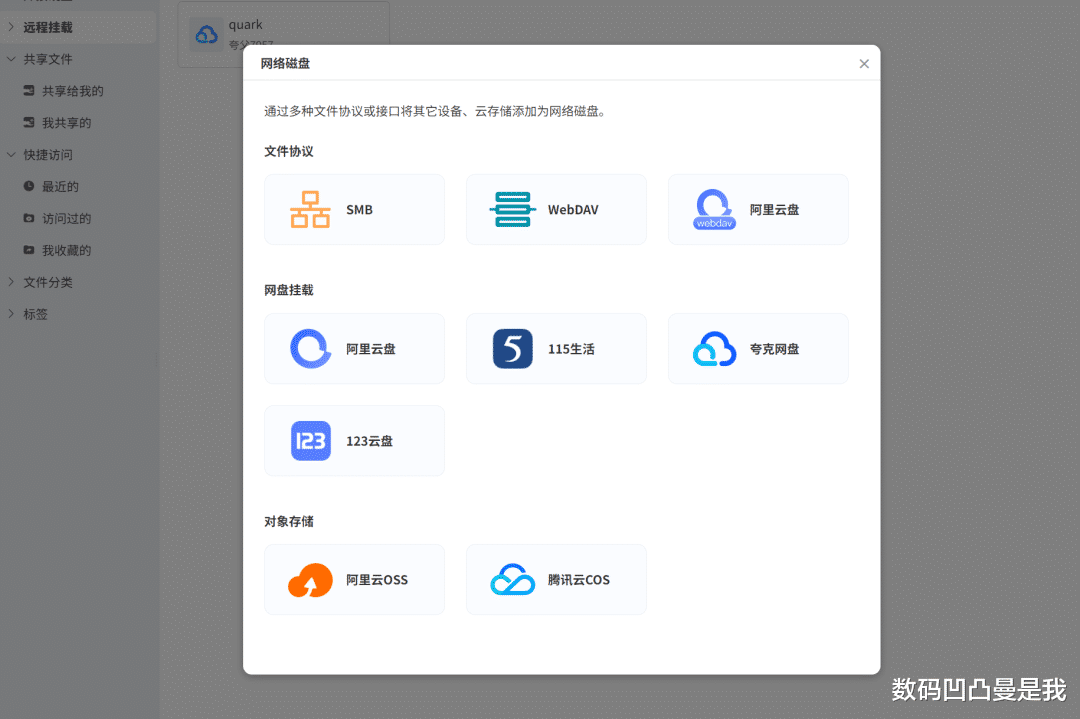Screen dimensions: 1080x719
Task: Select 远程挂载 in sidebar
Action: 48,28
